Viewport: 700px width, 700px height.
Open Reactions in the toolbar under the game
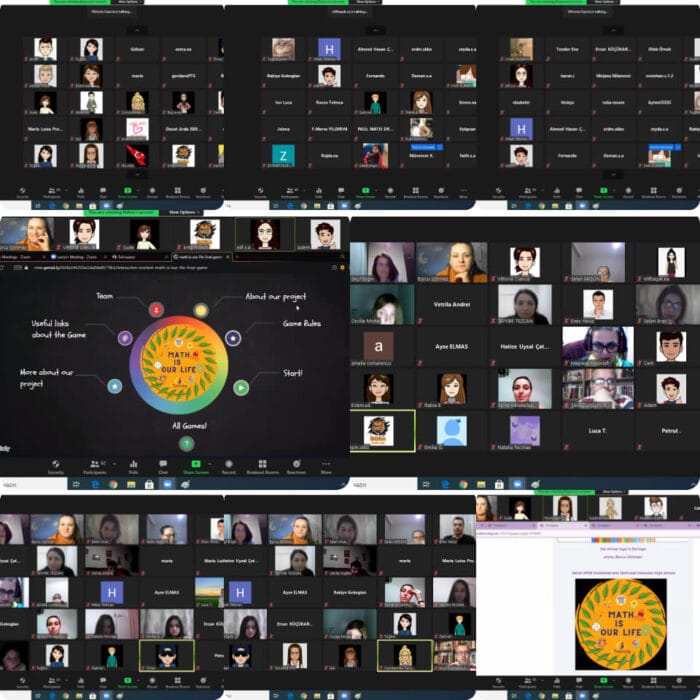(296, 466)
